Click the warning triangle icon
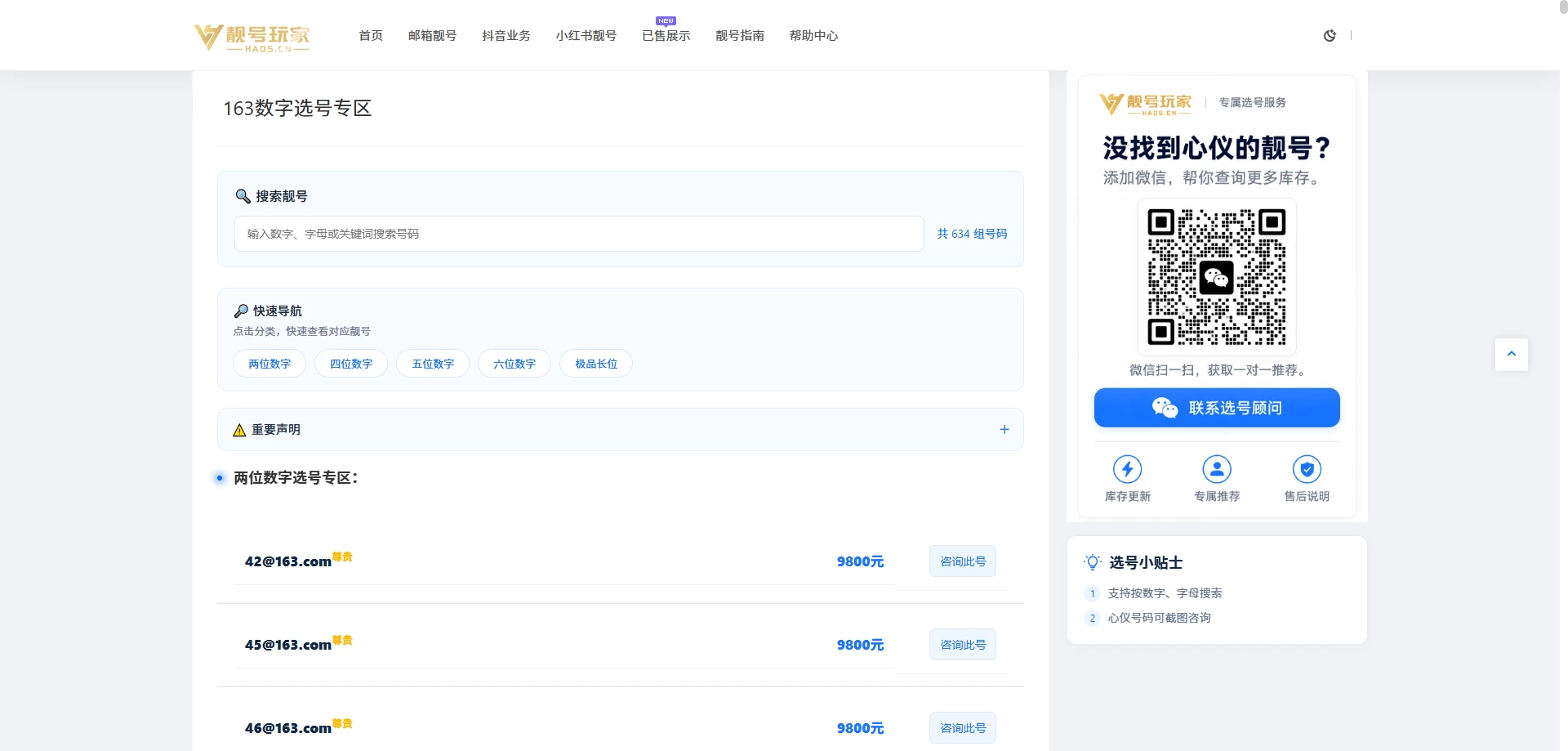1568x751 pixels. tap(239, 430)
